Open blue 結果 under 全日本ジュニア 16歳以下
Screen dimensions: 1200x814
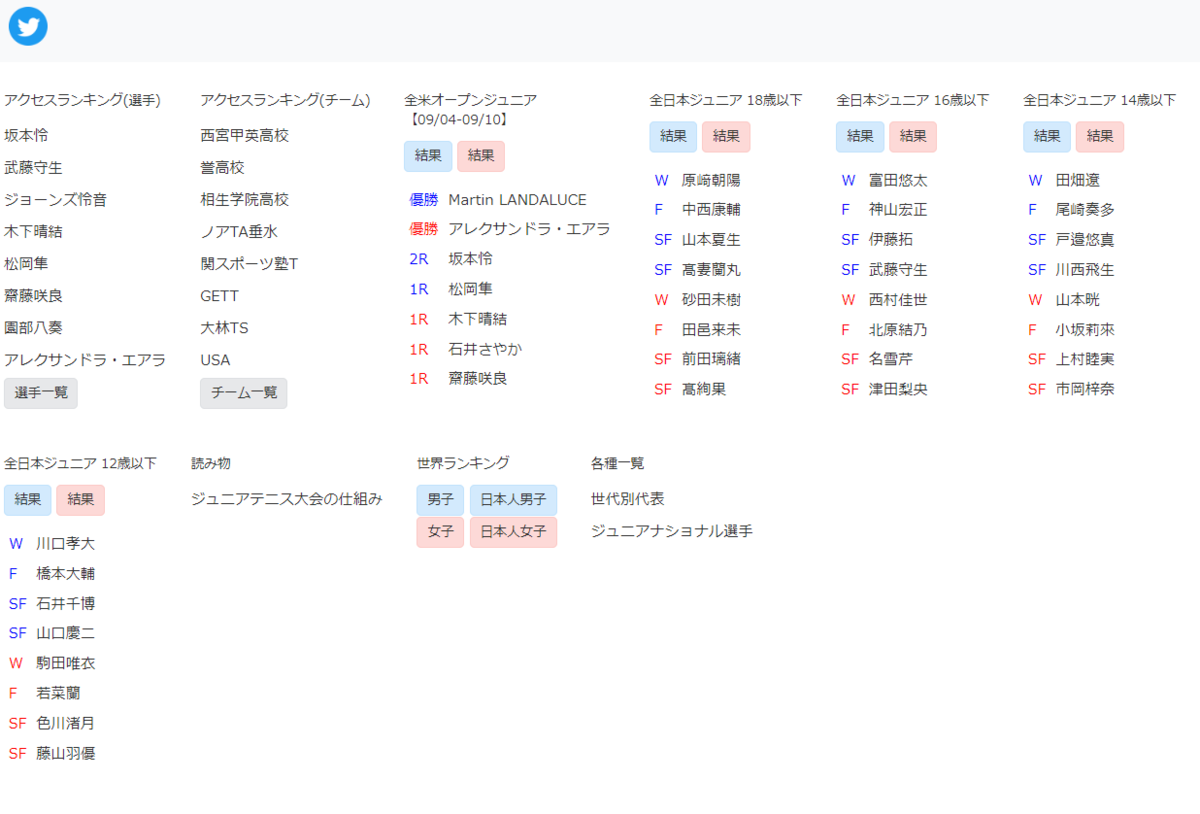[x=860, y=137]
